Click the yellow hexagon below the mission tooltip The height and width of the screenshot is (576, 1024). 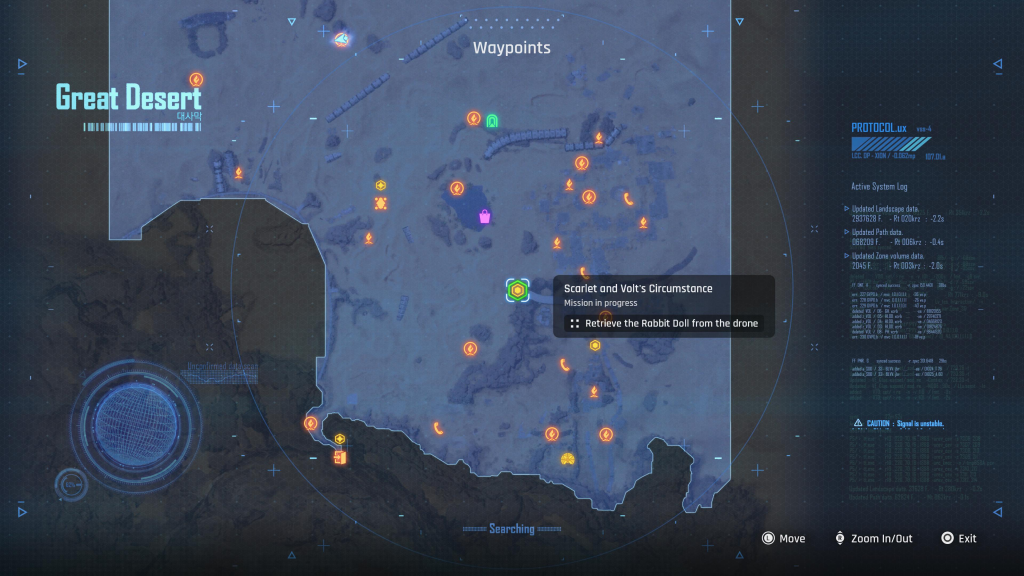coord(595,345)
